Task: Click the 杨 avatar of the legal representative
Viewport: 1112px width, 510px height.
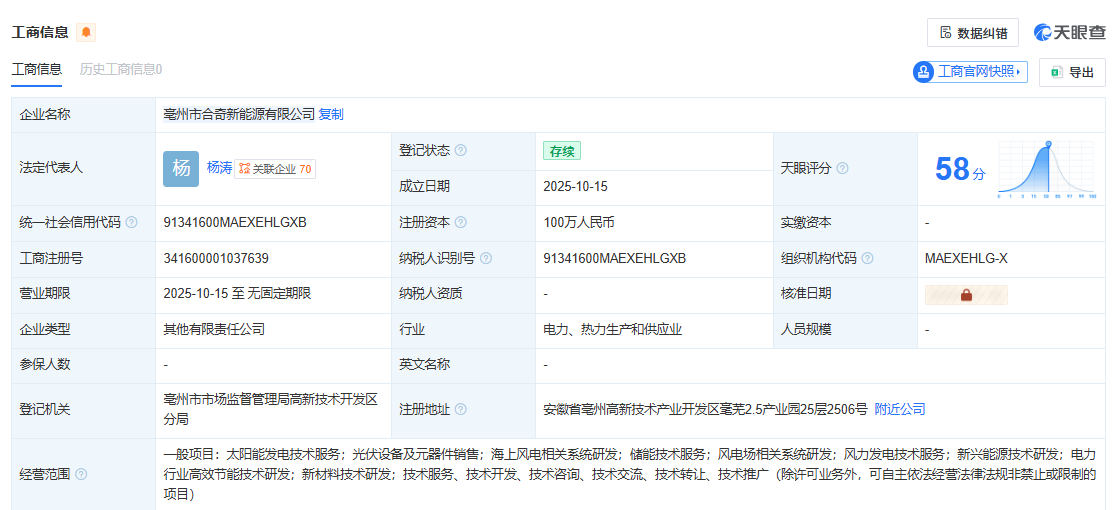Action: click(x=181, y=168)
